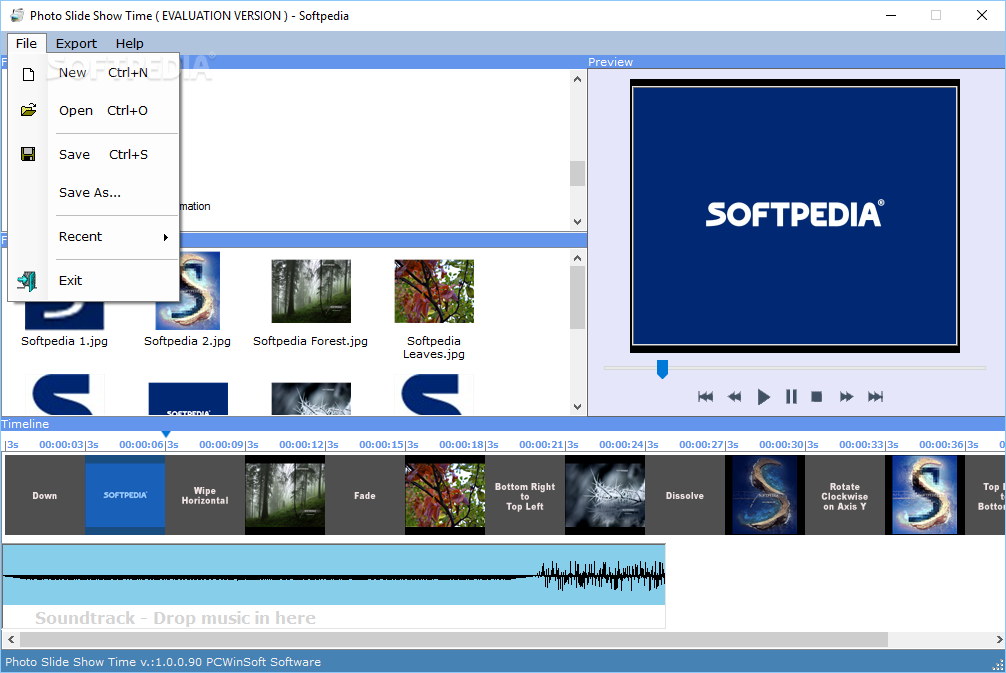Open the Help menu
Viewport: 1006px width, 673px height.
pos(130,44)
